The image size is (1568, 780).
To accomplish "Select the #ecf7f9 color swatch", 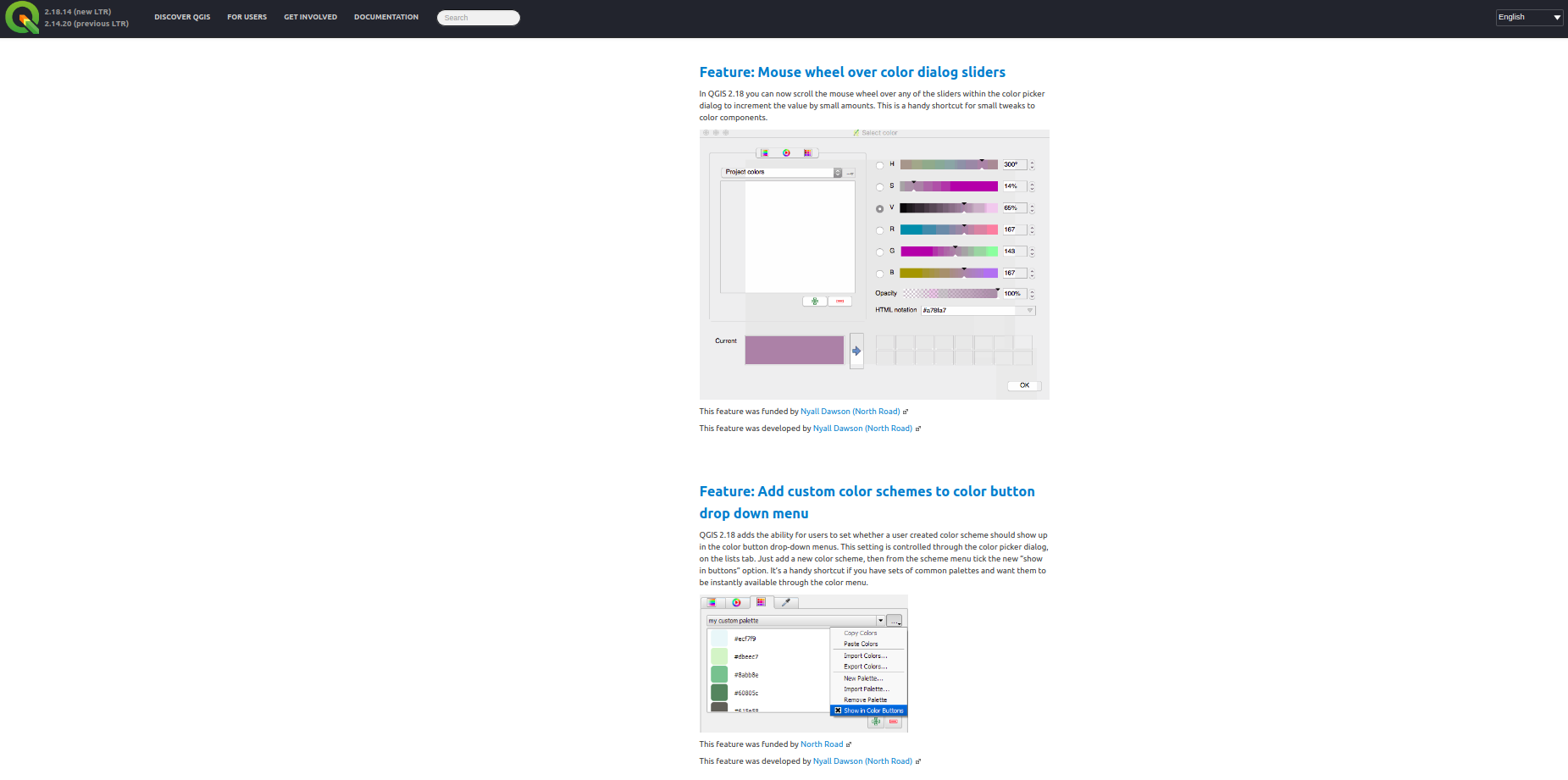I will click(719, 639).
